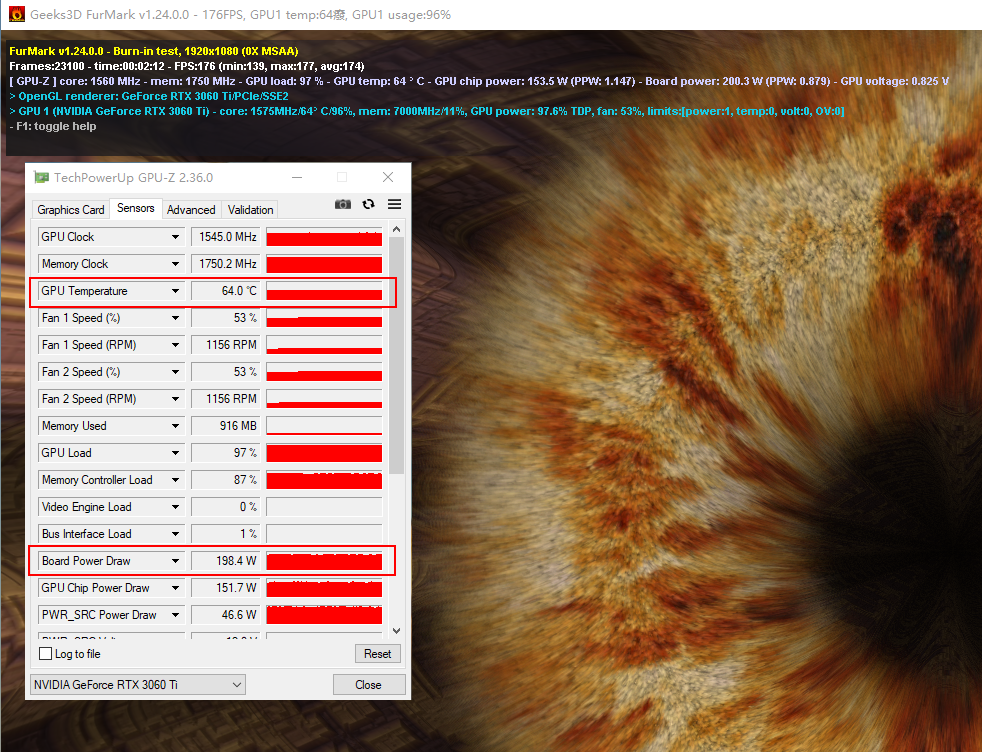Click the 97 % GPU load value
The image size is (982, 752).
225,453
